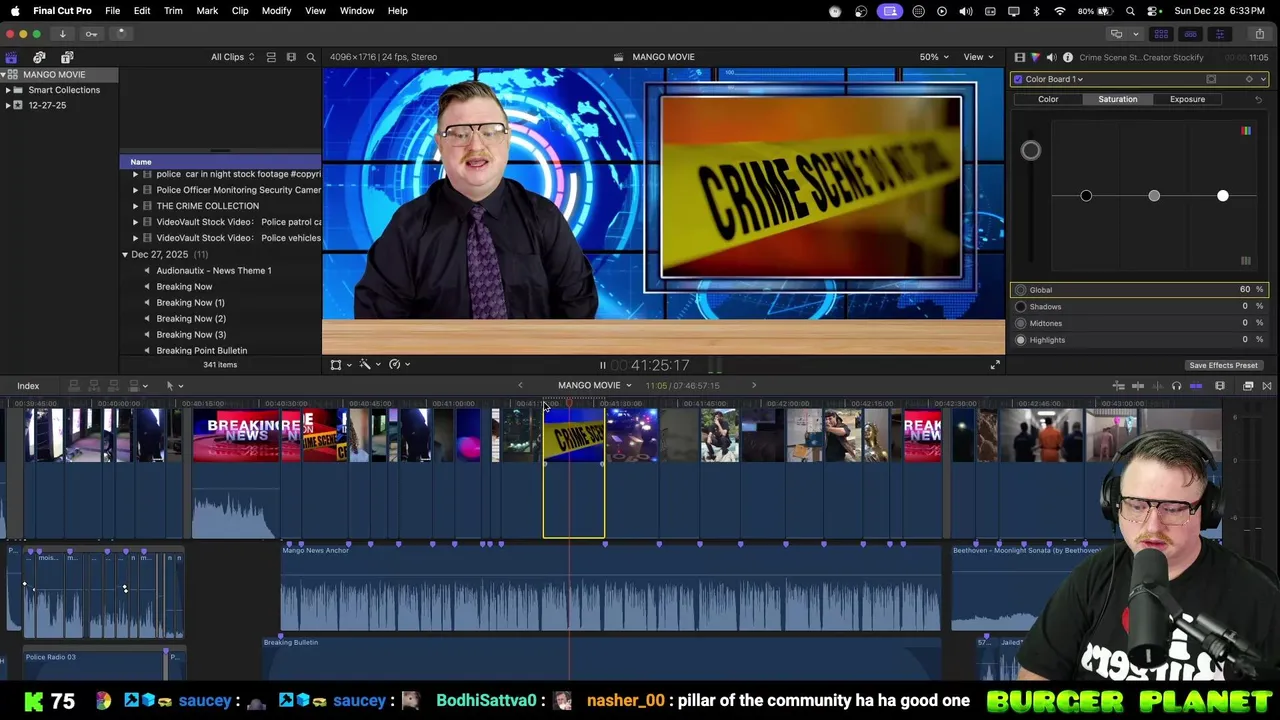Switch to the Color tab

[x=1048, y=99]
